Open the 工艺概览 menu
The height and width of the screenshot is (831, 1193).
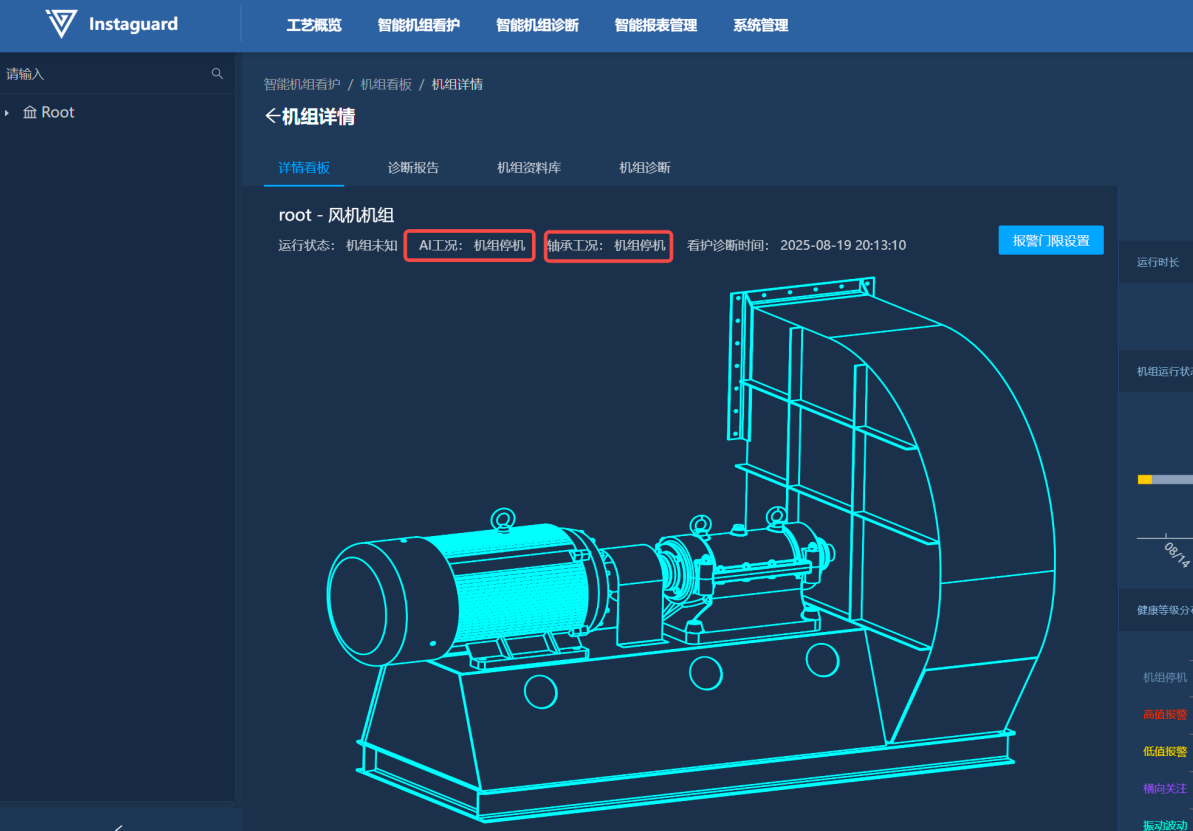tap(314, 25)
